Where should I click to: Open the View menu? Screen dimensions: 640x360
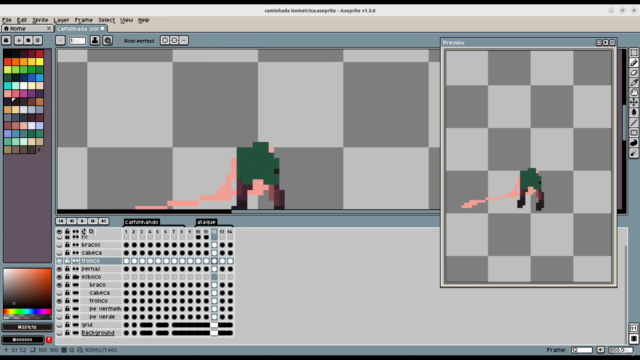pyautogui.click(x=127, y=20)
